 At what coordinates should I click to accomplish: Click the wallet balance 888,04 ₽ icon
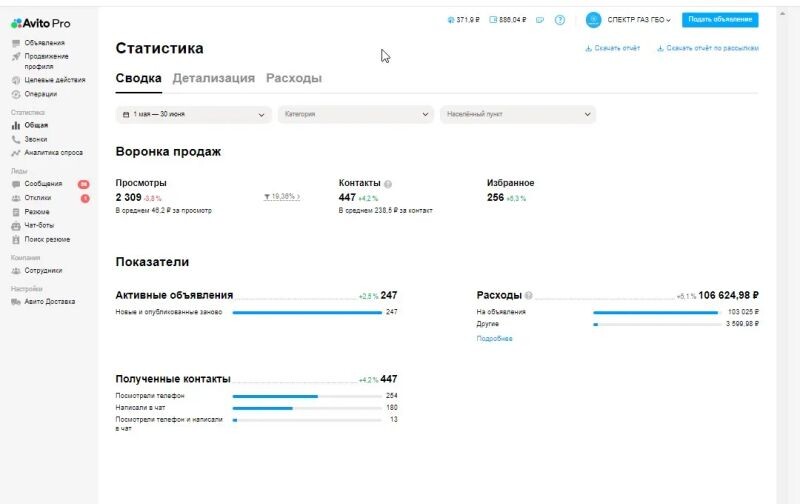pos(495,20)
